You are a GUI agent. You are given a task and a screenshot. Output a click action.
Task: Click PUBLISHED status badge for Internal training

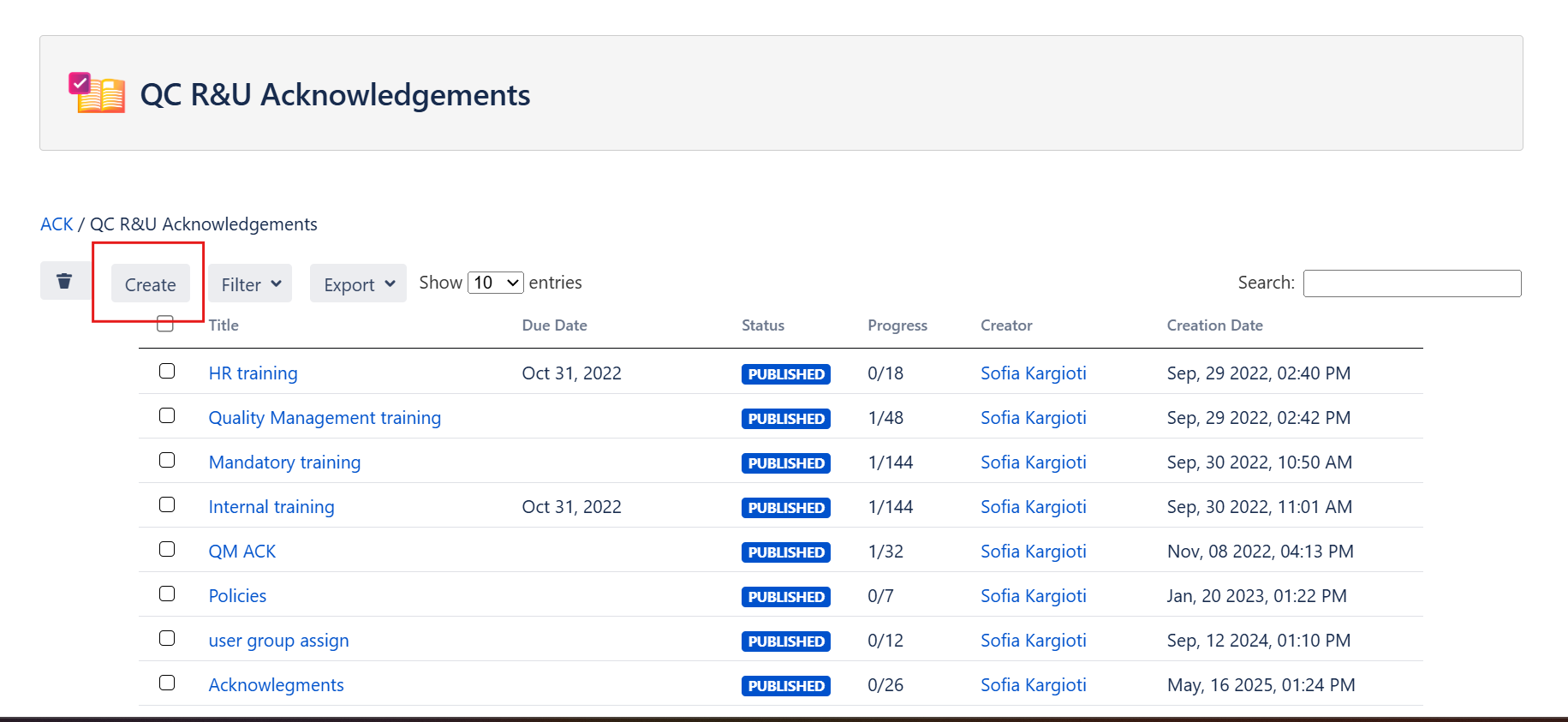coord(785,508)
